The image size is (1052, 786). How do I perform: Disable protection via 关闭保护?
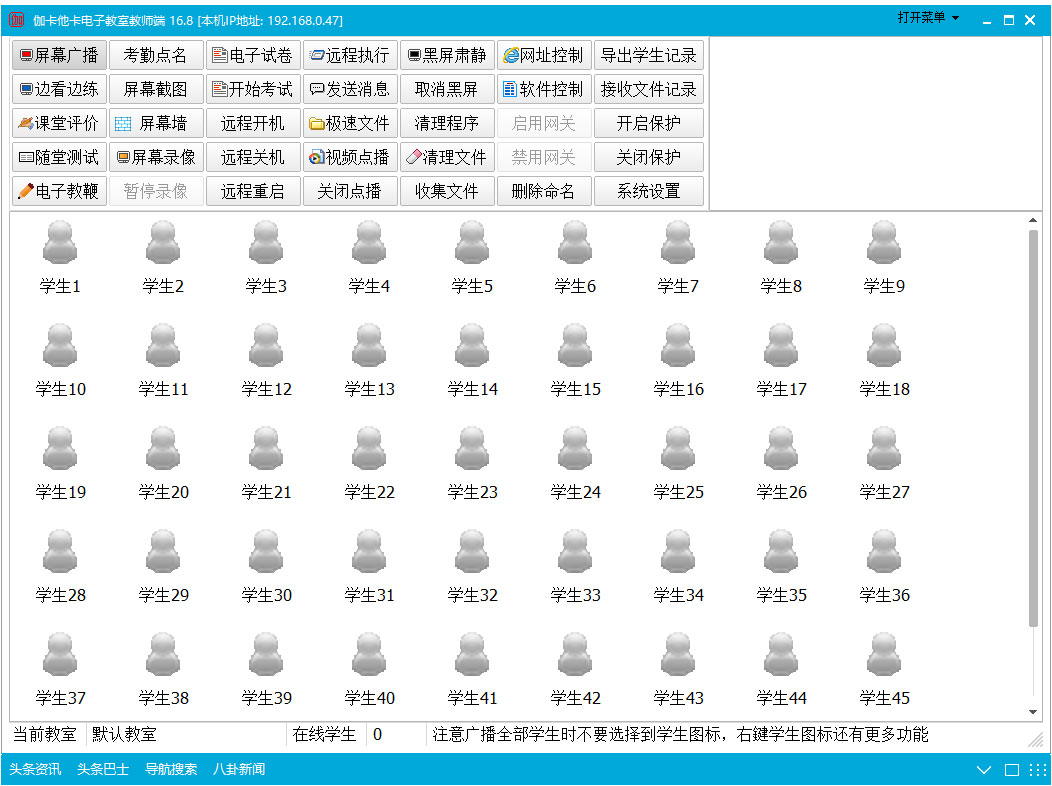coord(647,156)
